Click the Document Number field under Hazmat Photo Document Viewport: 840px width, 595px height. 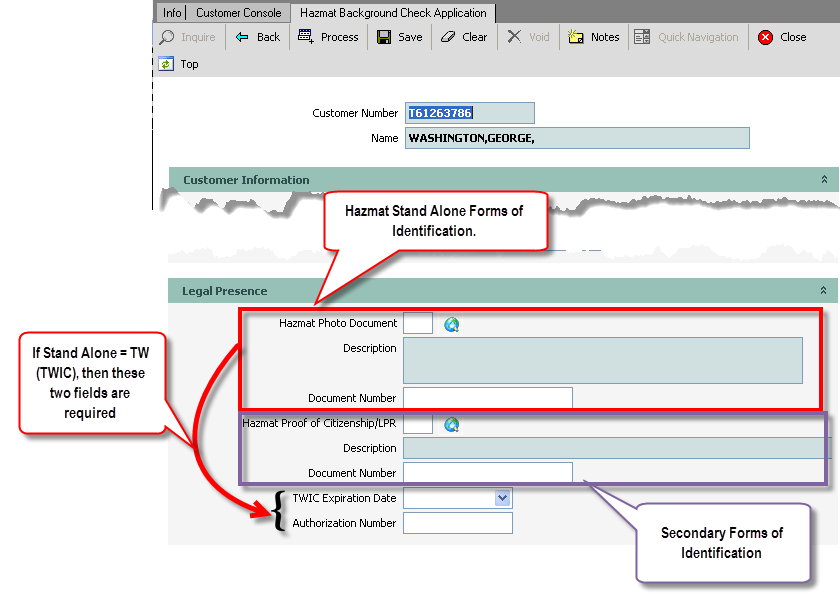coord(487,398)
